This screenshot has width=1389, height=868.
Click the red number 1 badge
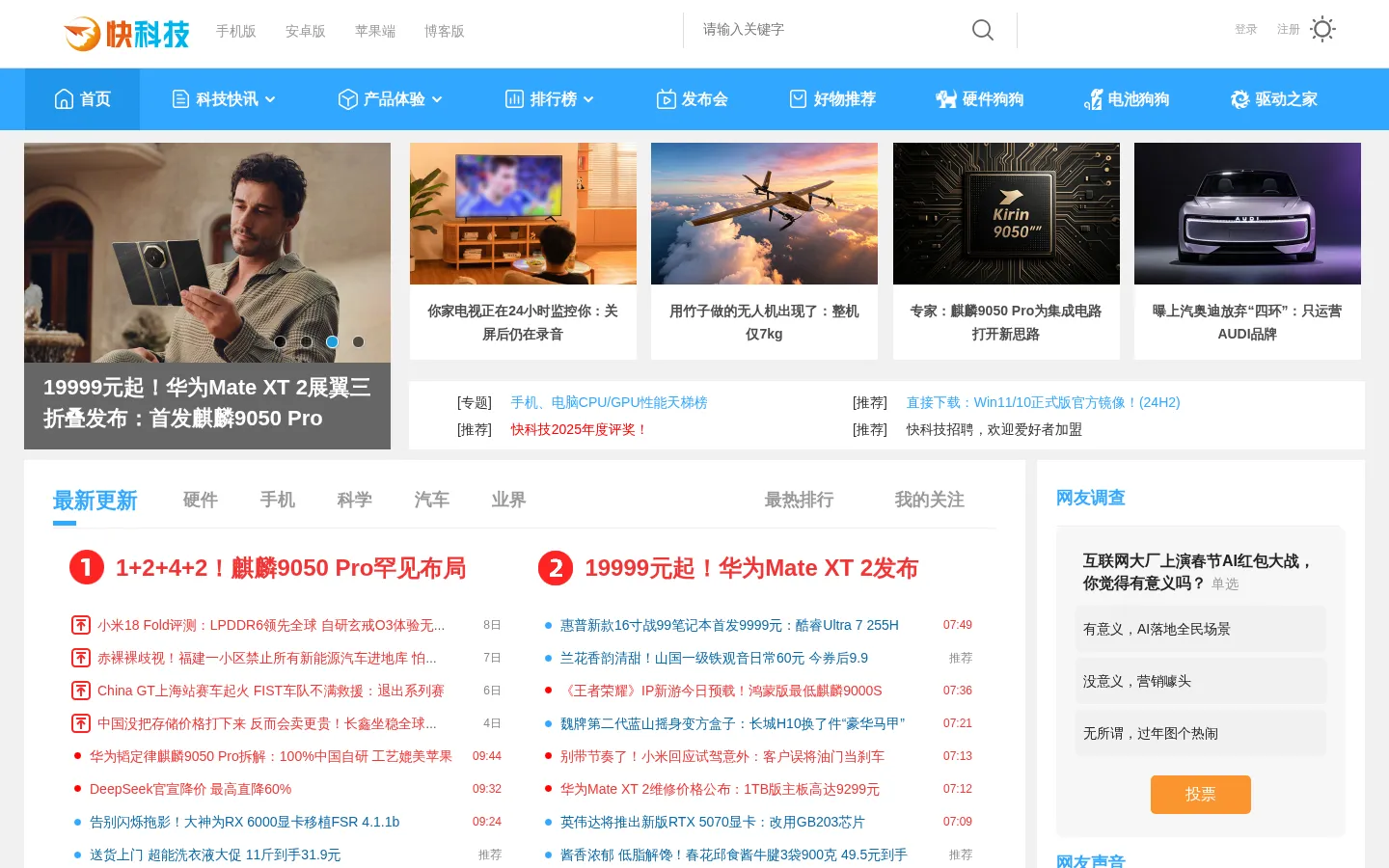[x=87, y=568]
